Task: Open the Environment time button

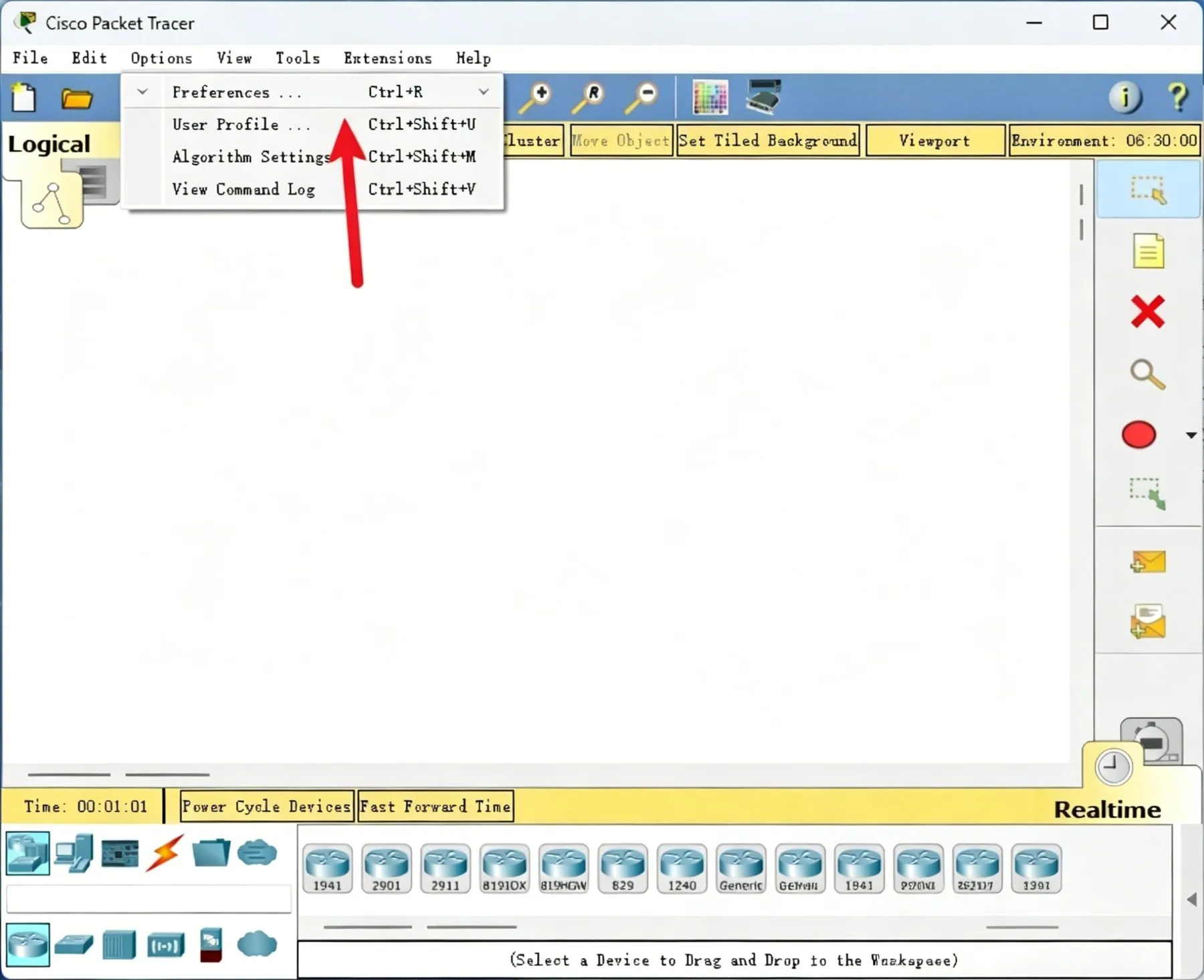Action: click(1104, 140)
